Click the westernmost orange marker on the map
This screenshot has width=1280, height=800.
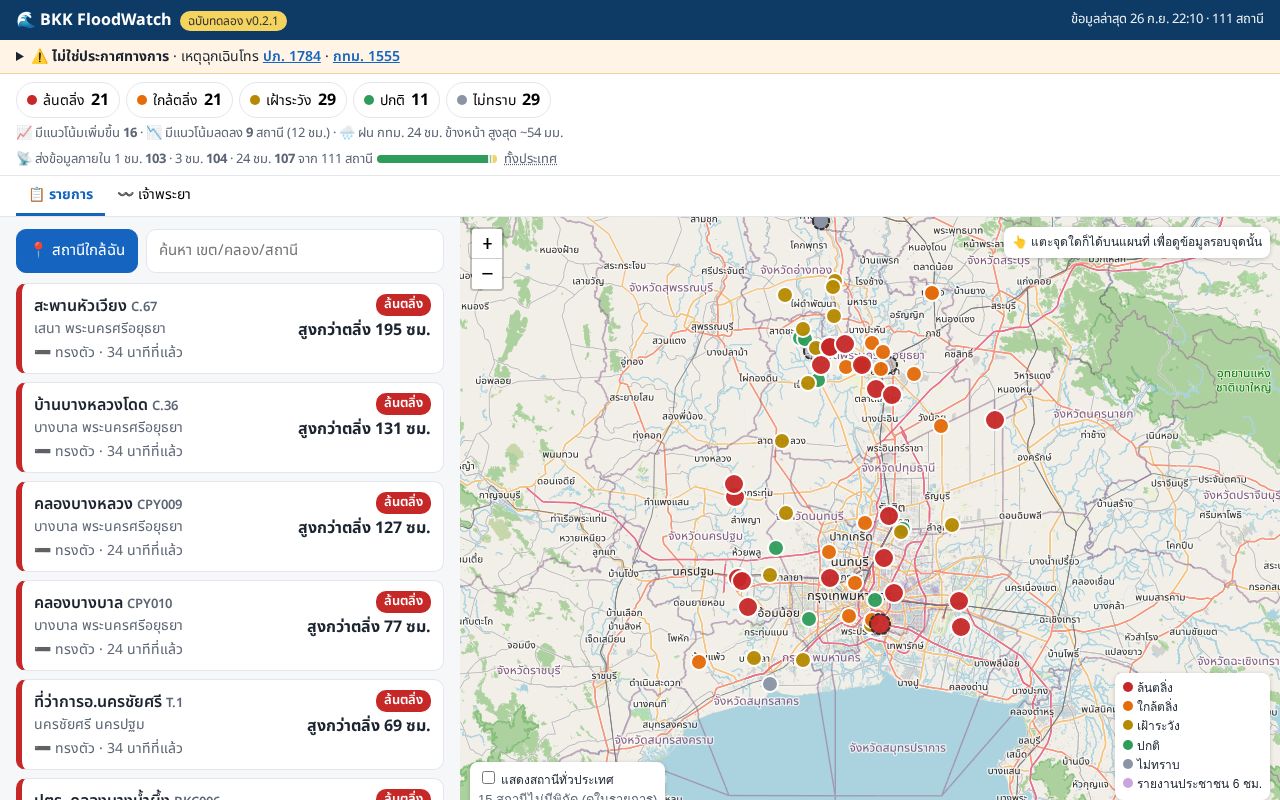point(699,661)
